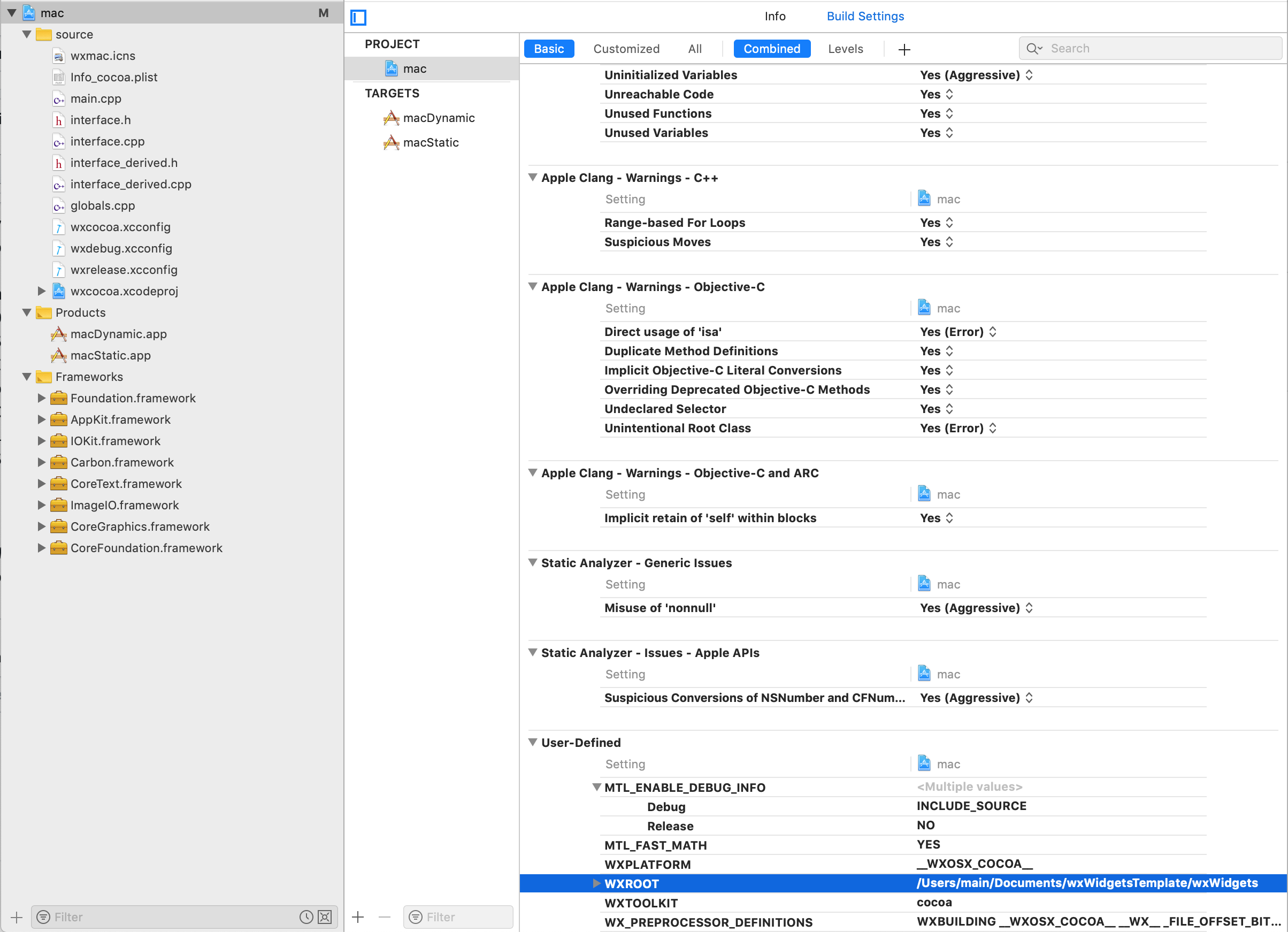Viewport: 1288px width, 932px height.
Task: Select globals.cpp in navigator
Action: click(x=103, y=205)
